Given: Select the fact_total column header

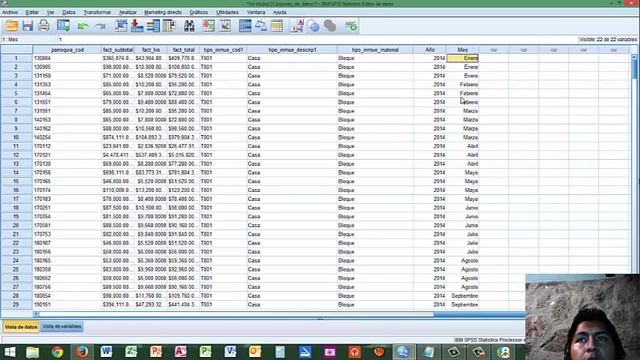Looking at the screenshot, I should (183, 50).
